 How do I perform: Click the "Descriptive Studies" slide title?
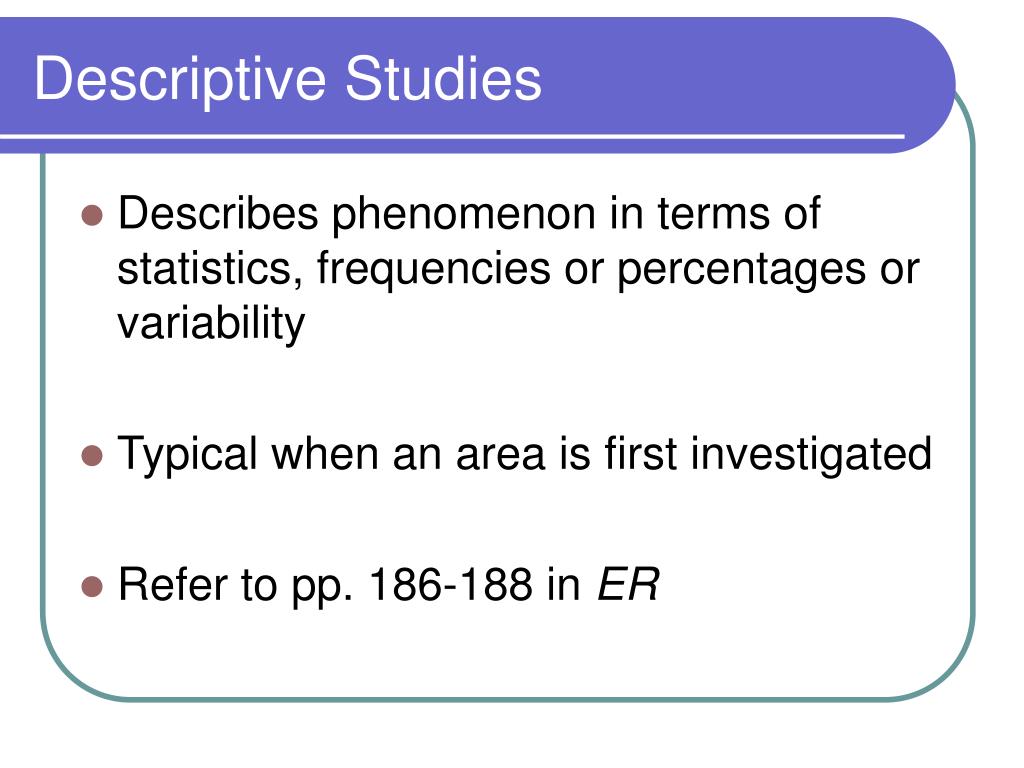(x=288, y=80)
